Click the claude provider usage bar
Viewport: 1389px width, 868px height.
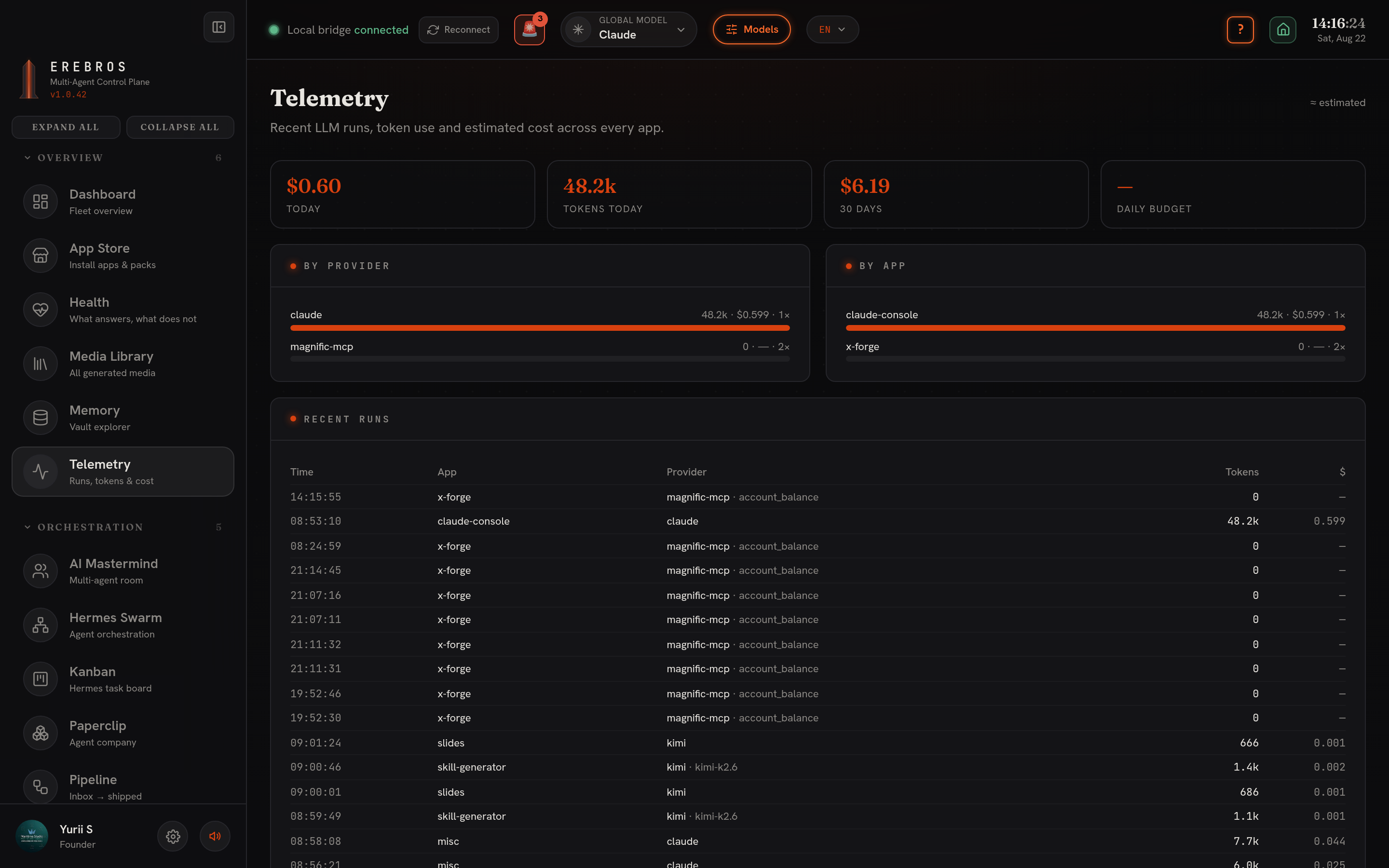point(540,328)
